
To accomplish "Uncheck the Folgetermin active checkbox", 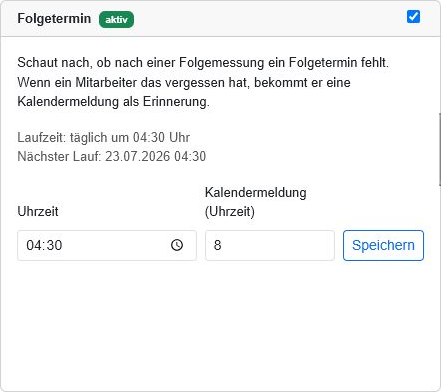I will tap(413, 17).
